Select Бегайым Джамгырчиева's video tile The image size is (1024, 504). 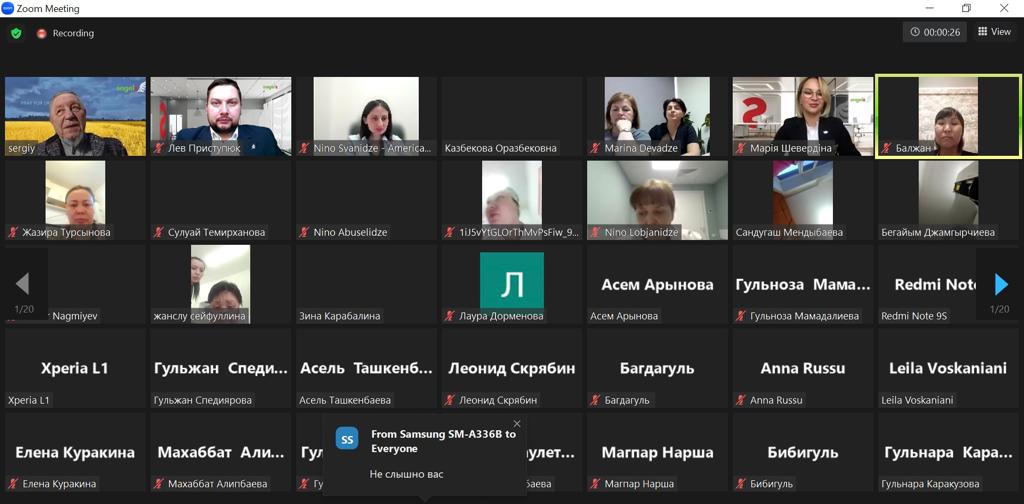(948, 200)
